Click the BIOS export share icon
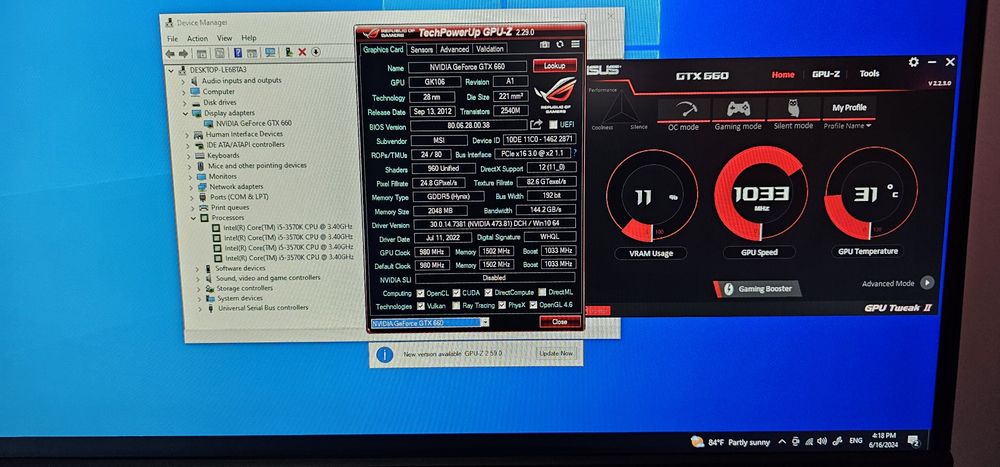The width and height of the screenshot is (1000, 467). (536, 124)
